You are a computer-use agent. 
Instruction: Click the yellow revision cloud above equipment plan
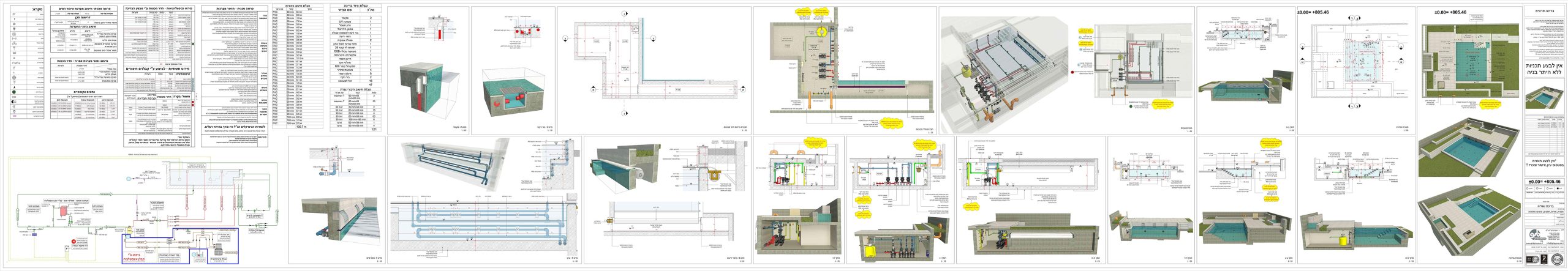pyautogui.click(x=802, y=11)
